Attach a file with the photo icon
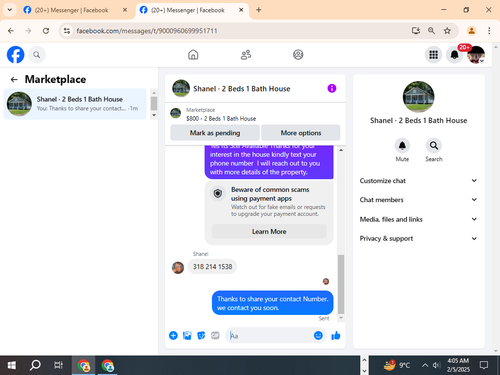500x375 pixels. 187,335
